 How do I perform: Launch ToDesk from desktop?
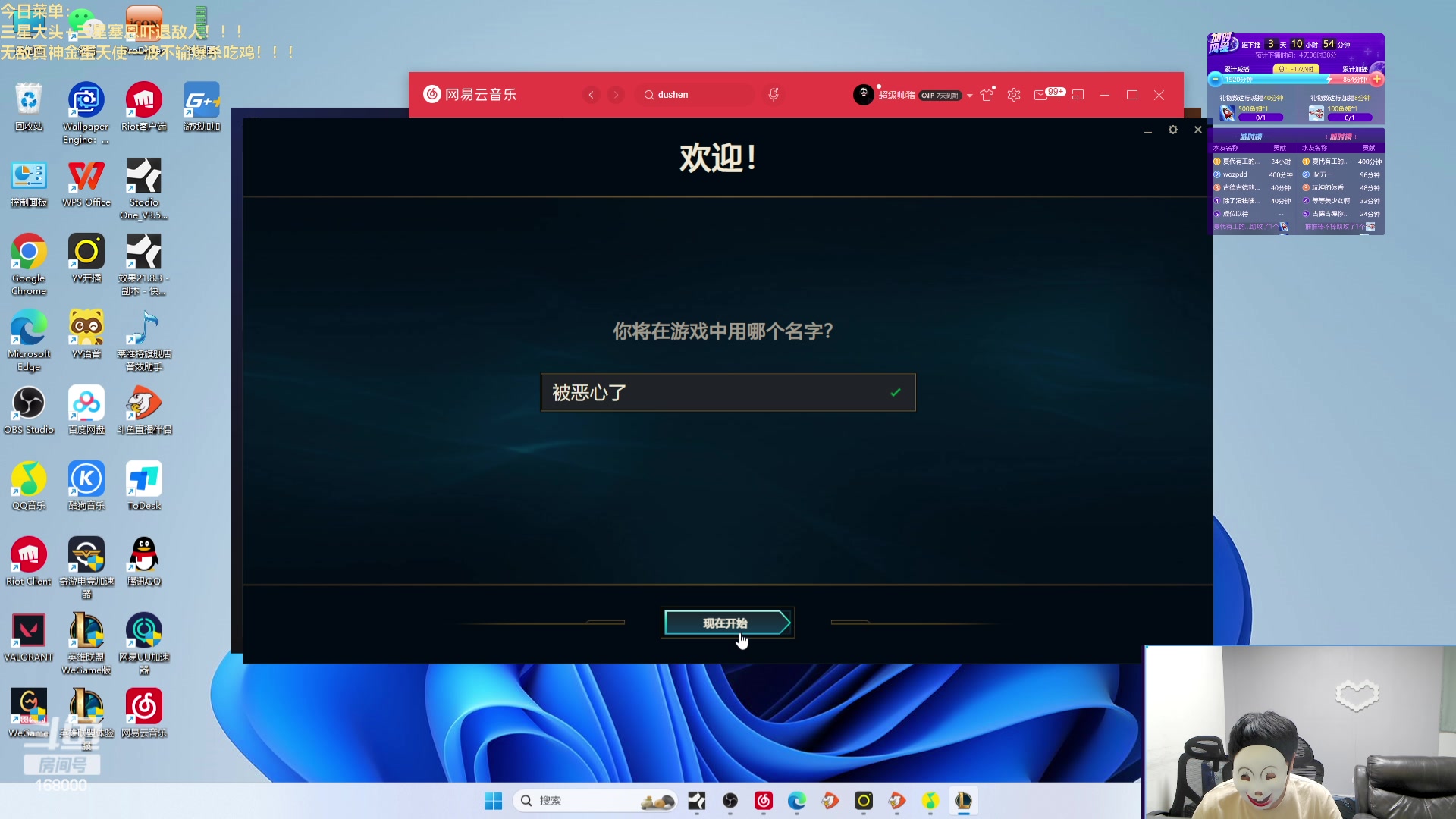coord(143,486)
